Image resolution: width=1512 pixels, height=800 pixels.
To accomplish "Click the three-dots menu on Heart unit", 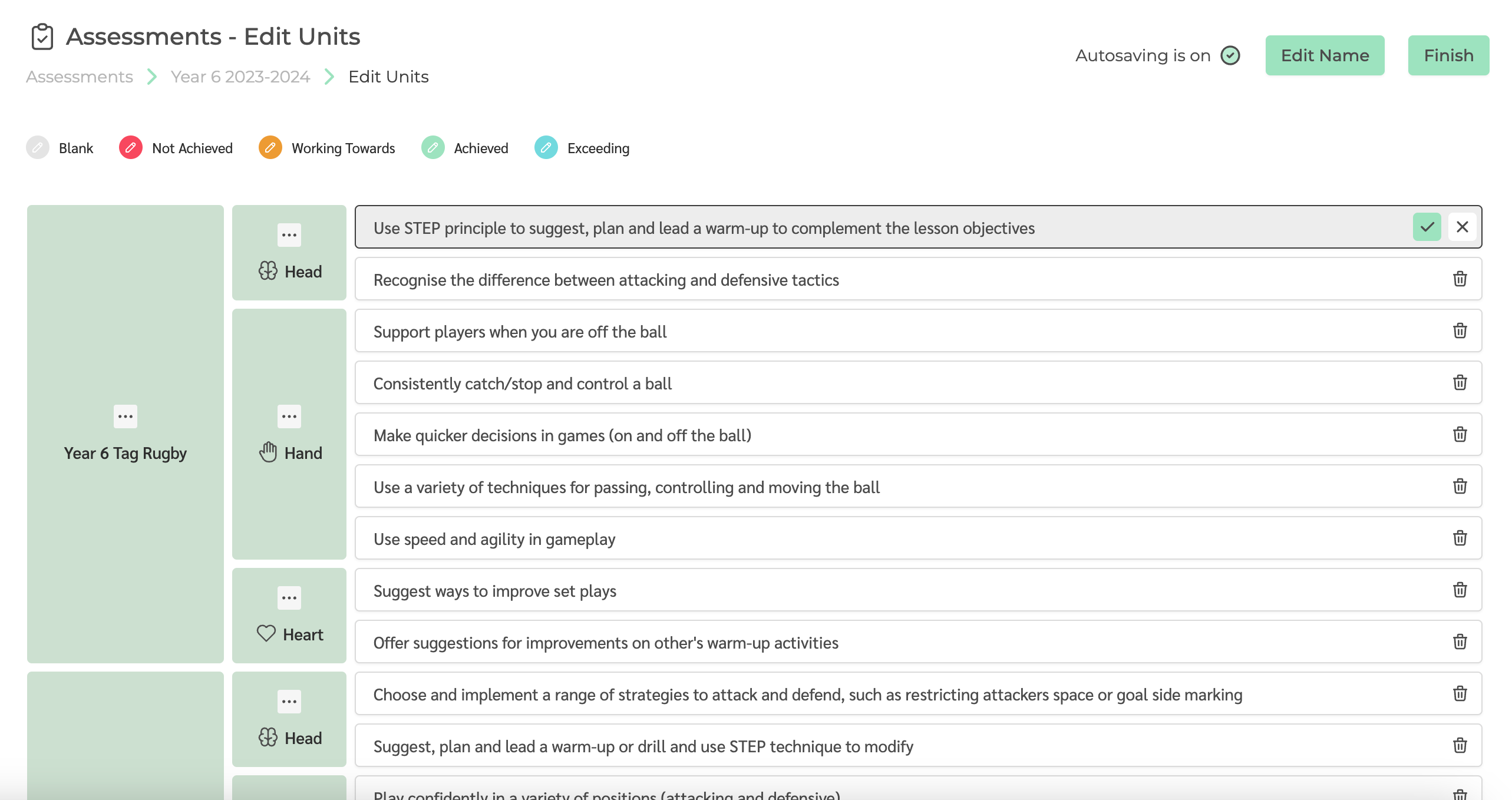I will pyautogui.click(x=289, y=598).
